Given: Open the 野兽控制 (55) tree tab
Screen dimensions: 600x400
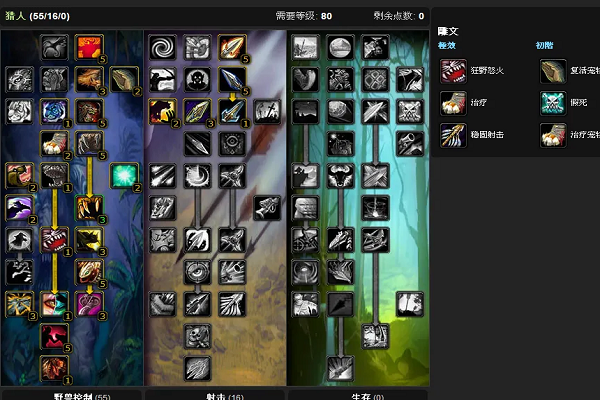Looking at the screenshot, I should (x=72, y=395).
